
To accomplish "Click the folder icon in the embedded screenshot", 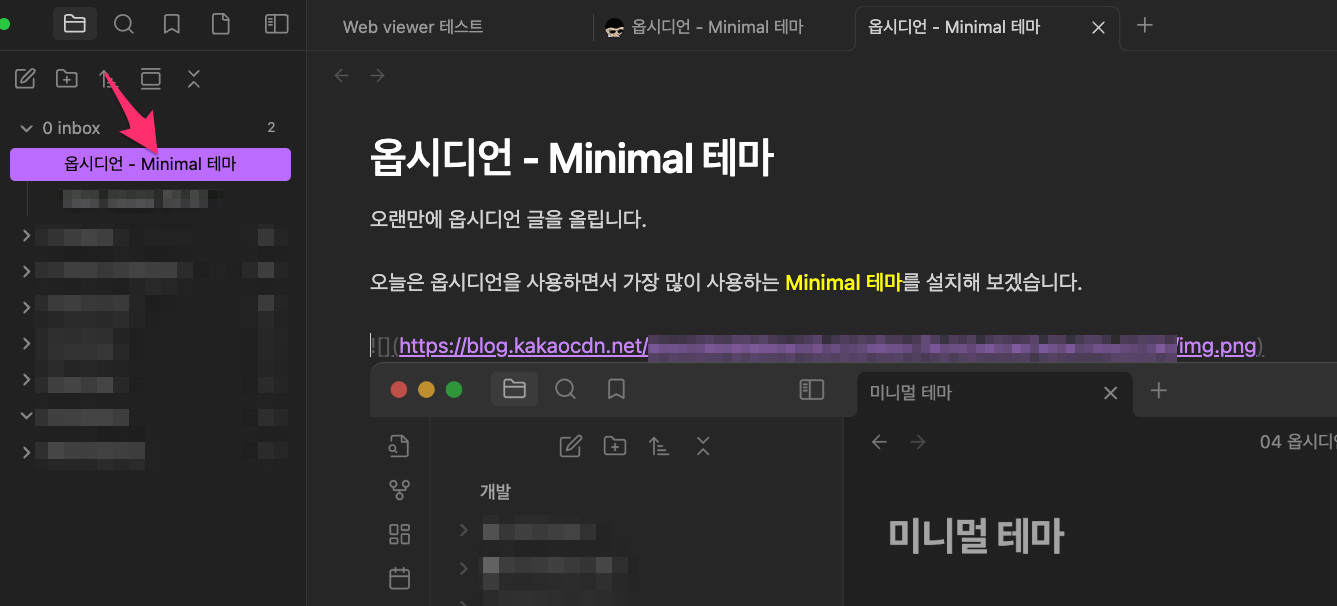I will pos(514,389).
